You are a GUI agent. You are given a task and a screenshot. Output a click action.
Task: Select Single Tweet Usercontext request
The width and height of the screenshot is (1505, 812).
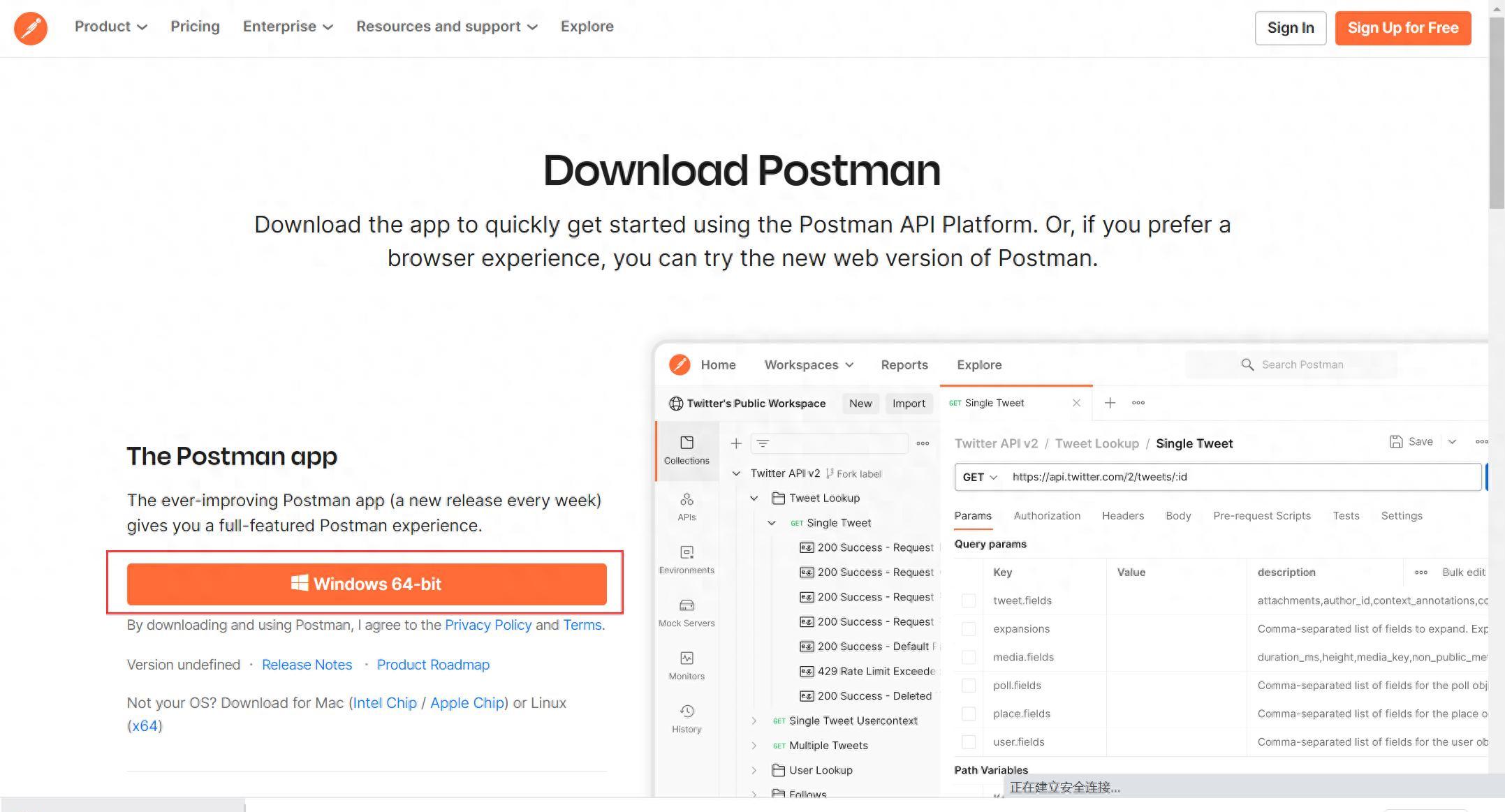point(844,721)
